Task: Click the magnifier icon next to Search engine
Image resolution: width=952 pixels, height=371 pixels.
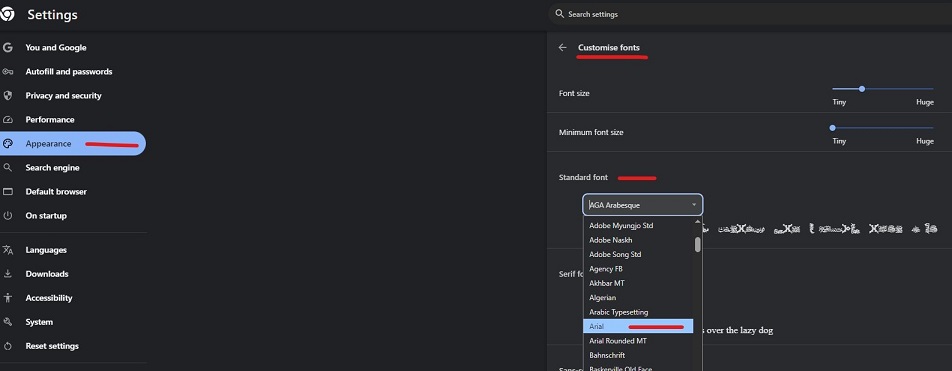Action: pos(8,168)
